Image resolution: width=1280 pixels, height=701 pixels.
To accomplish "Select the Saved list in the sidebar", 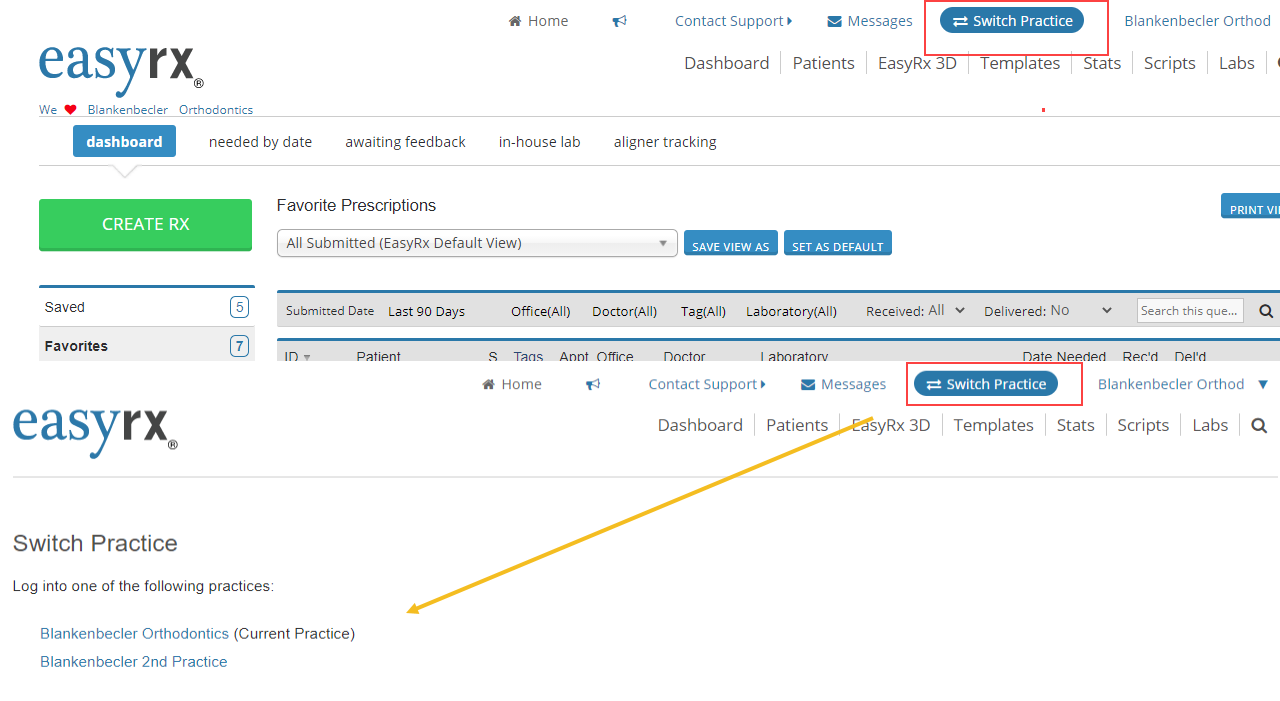I will click(x=146, y=307).
